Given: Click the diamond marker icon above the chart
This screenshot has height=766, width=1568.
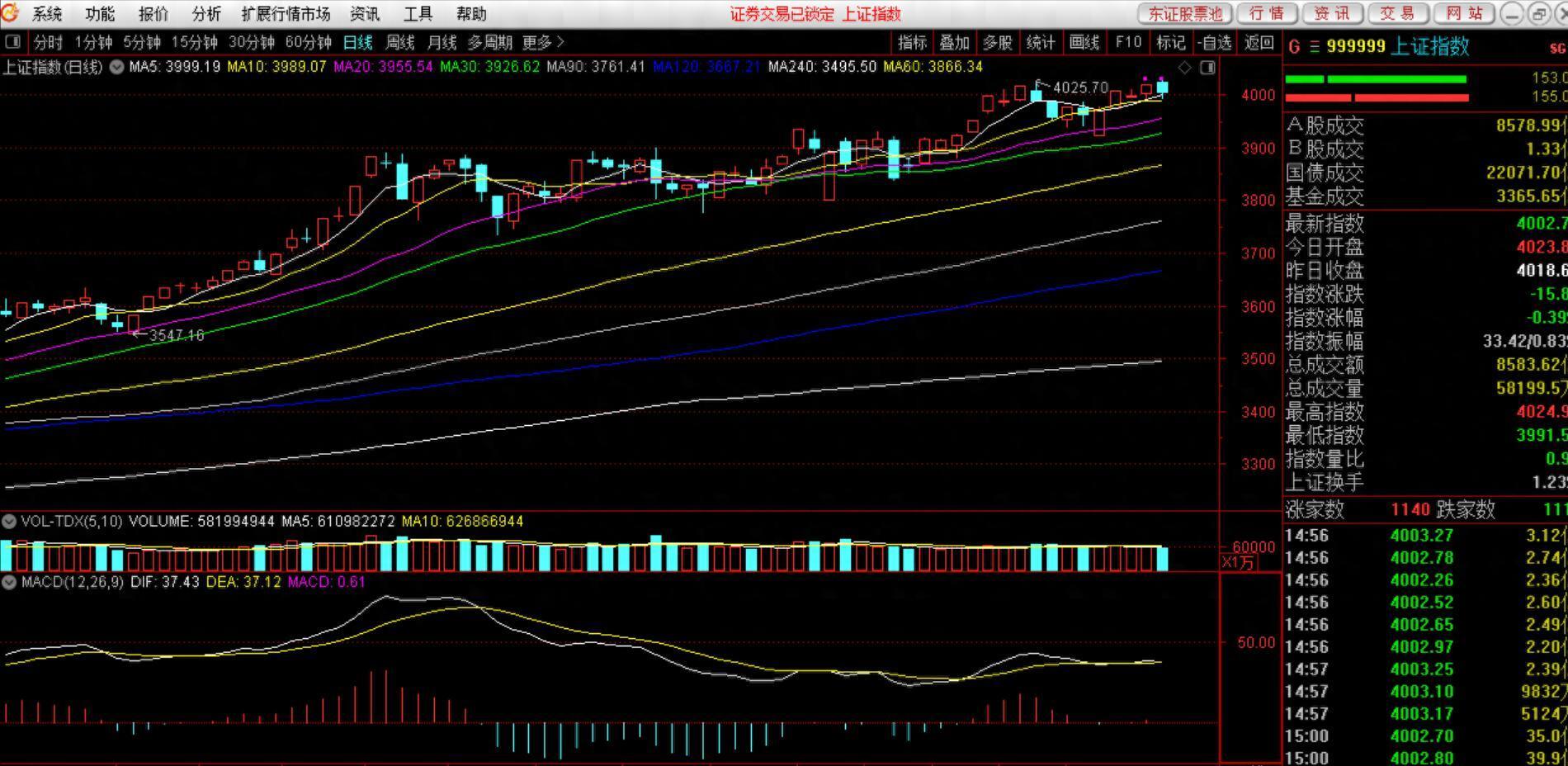Looking at the screenshot, I should [x=1185, y=68].
